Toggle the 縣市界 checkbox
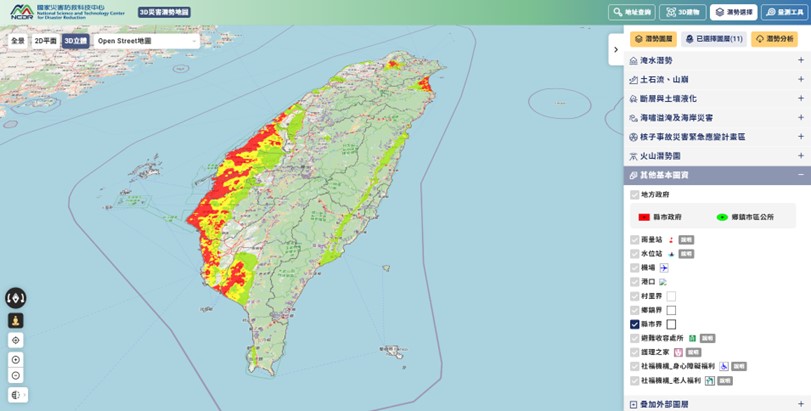The width and height of the screenshot is (811, 411). [x=635, y=324]
